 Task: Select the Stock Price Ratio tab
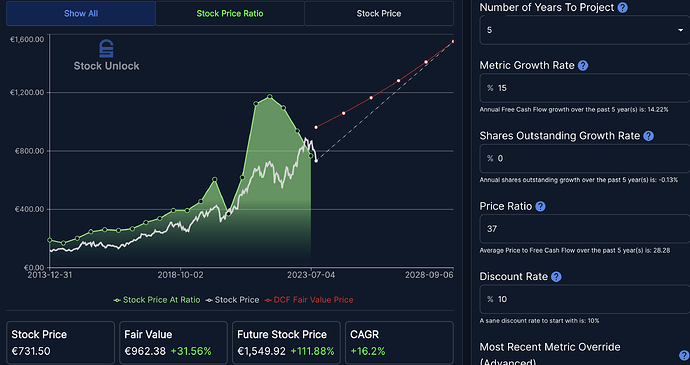click(x=230, y=14)
